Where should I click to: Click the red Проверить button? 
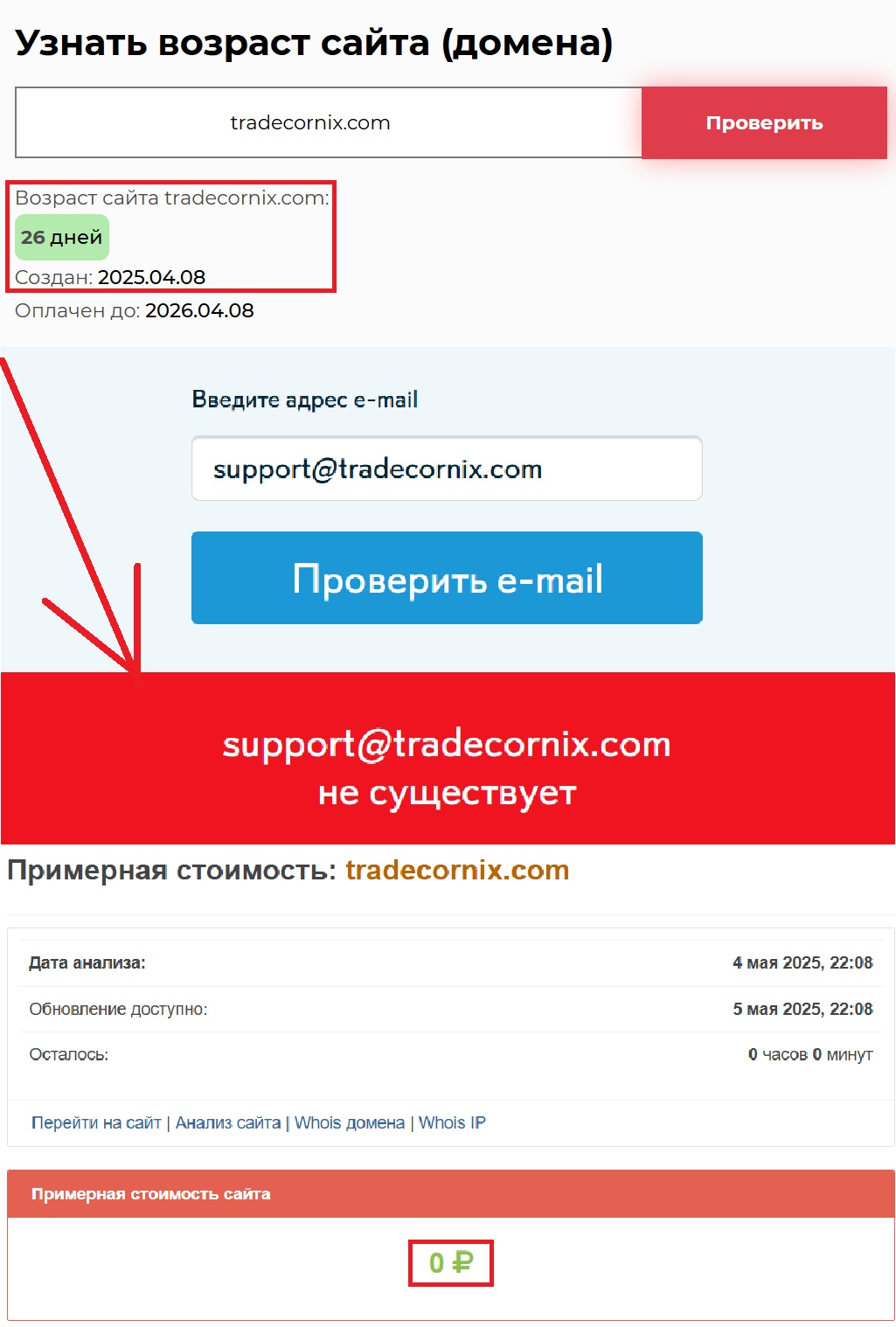point(764,123)
